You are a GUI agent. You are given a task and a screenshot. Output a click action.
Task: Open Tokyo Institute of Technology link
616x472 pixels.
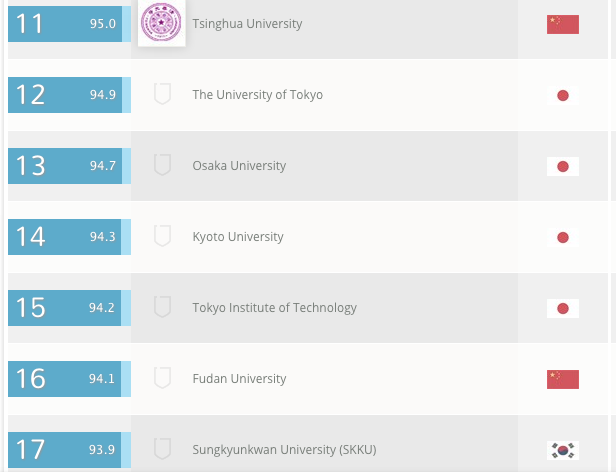pos(274,308)
